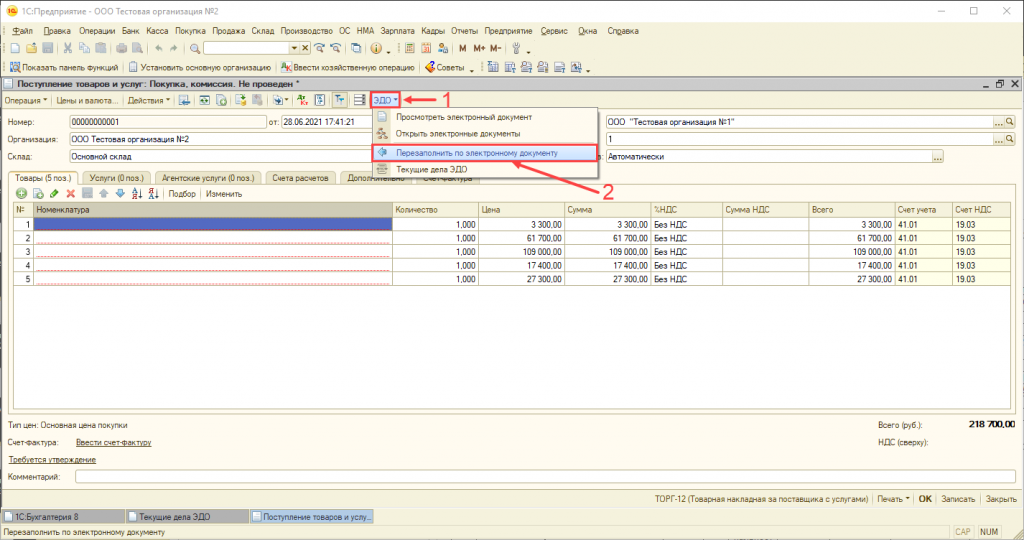This screenshot has width=1024, height=540.
Task: Expand the Операция dropdown
Action: coord(26,100)
